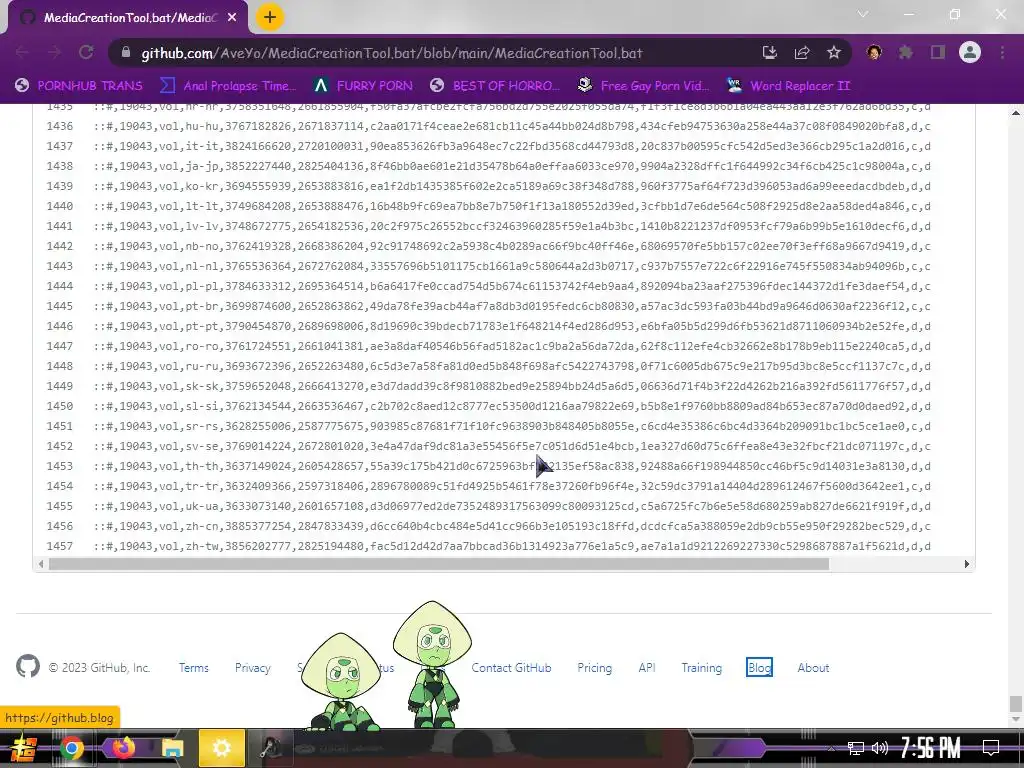1024x768 pixels.
Task: Jump to line number 1436
Action: 59,126
